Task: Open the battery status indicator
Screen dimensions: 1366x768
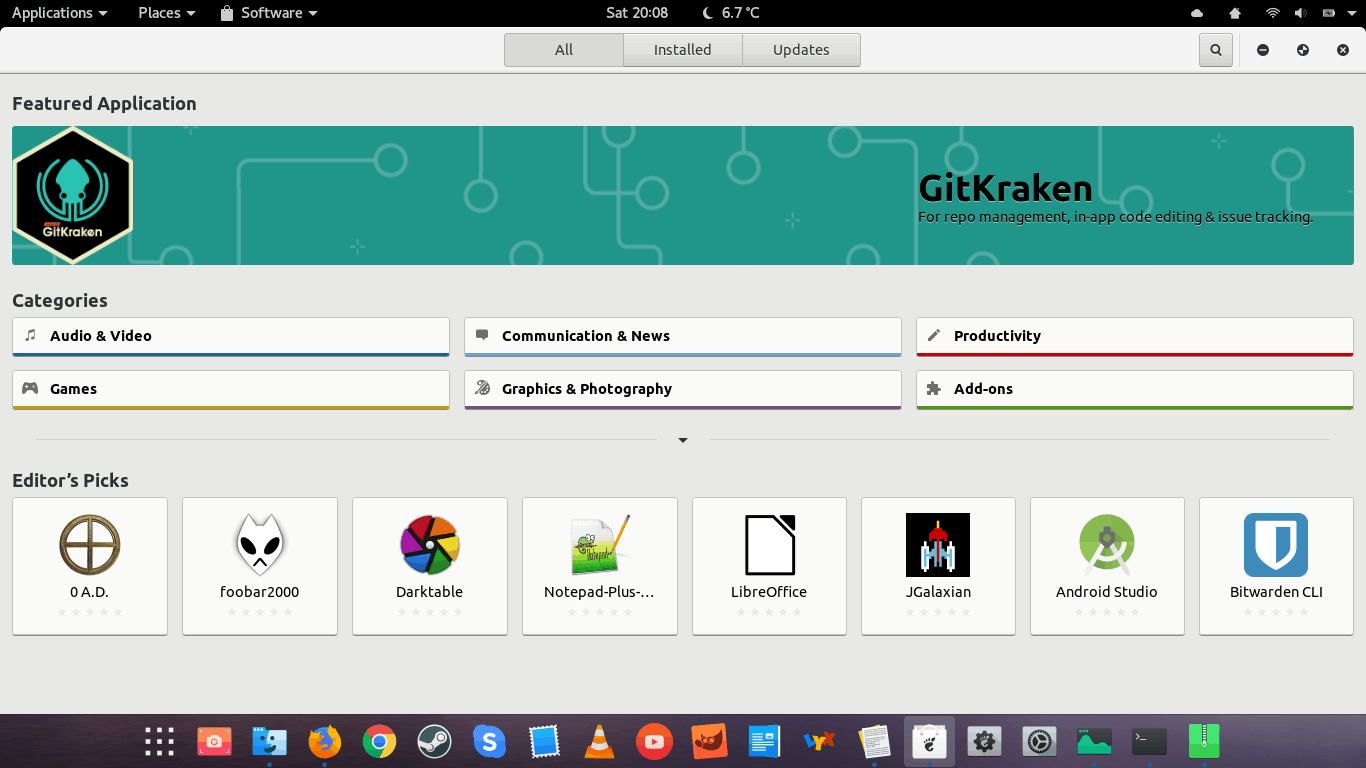Action: coord(1329,13)
